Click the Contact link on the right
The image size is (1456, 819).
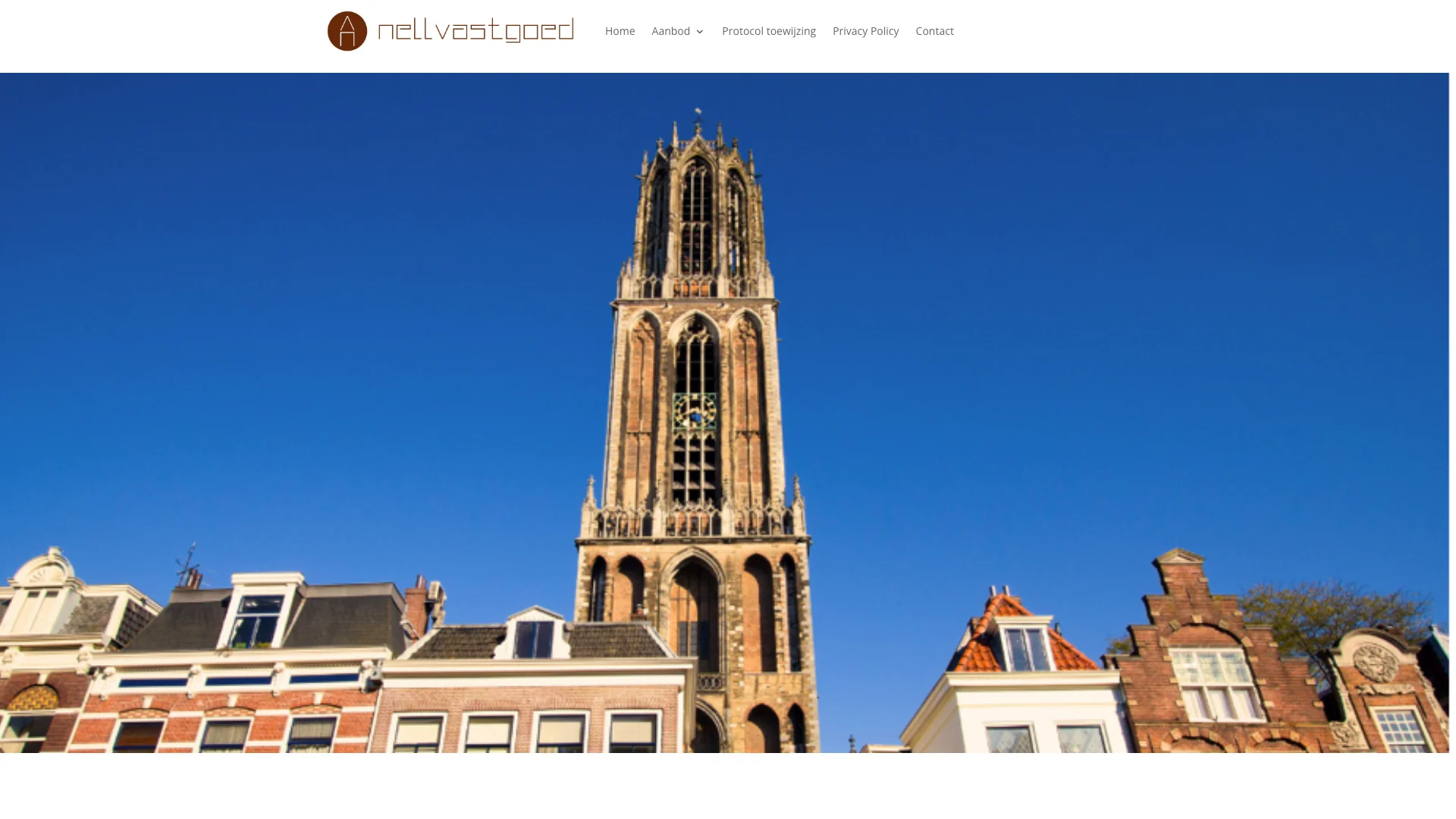point(934,31)
